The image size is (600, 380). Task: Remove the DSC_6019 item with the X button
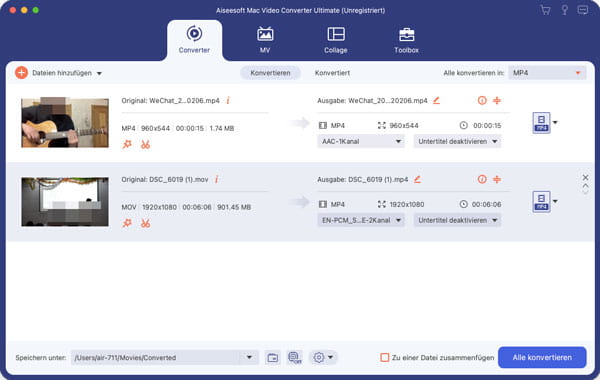point(585,177)
